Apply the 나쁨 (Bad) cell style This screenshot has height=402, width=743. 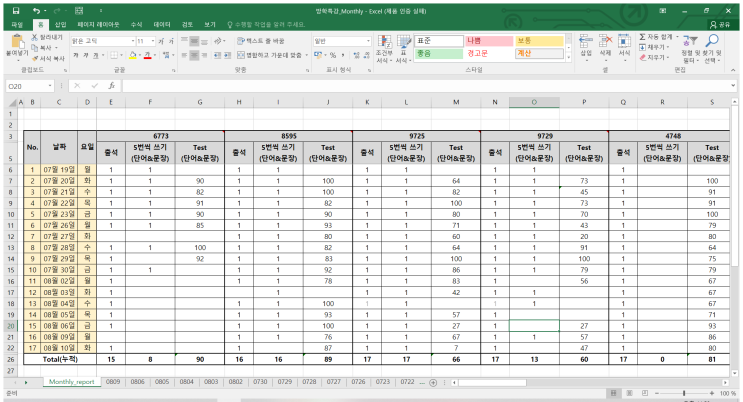tap(489, 41)
